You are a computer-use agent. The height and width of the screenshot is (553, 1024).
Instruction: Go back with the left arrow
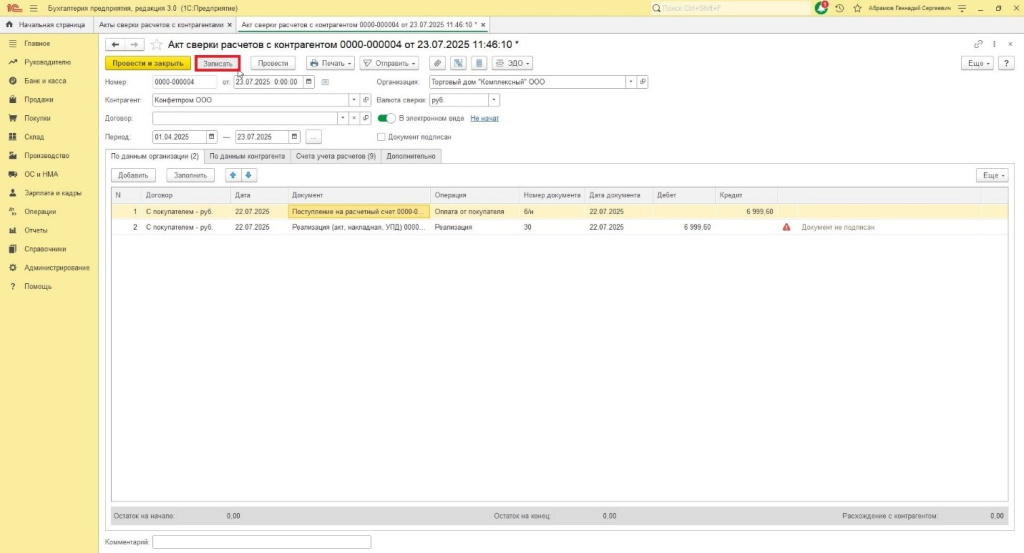[115, 44]
